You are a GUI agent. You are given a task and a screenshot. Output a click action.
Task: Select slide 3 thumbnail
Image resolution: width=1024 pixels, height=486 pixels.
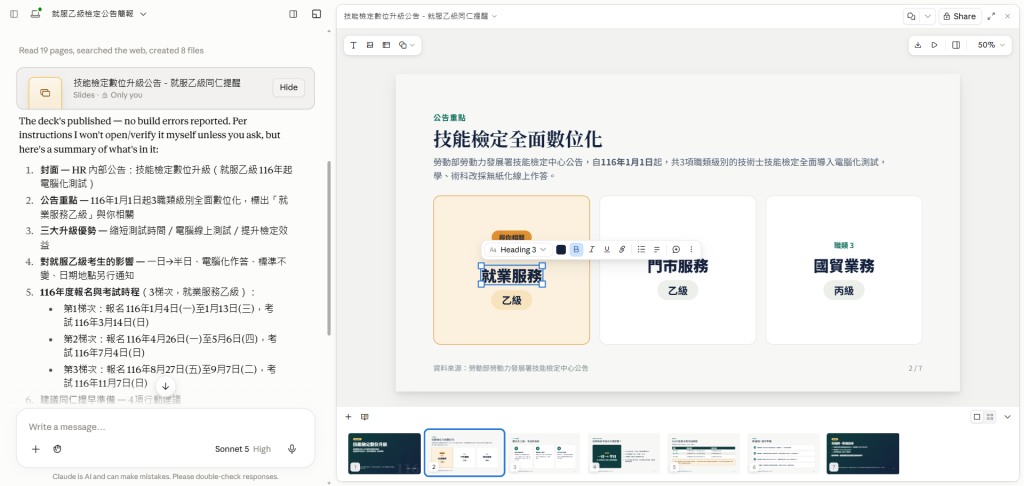(x=543, y=453)
